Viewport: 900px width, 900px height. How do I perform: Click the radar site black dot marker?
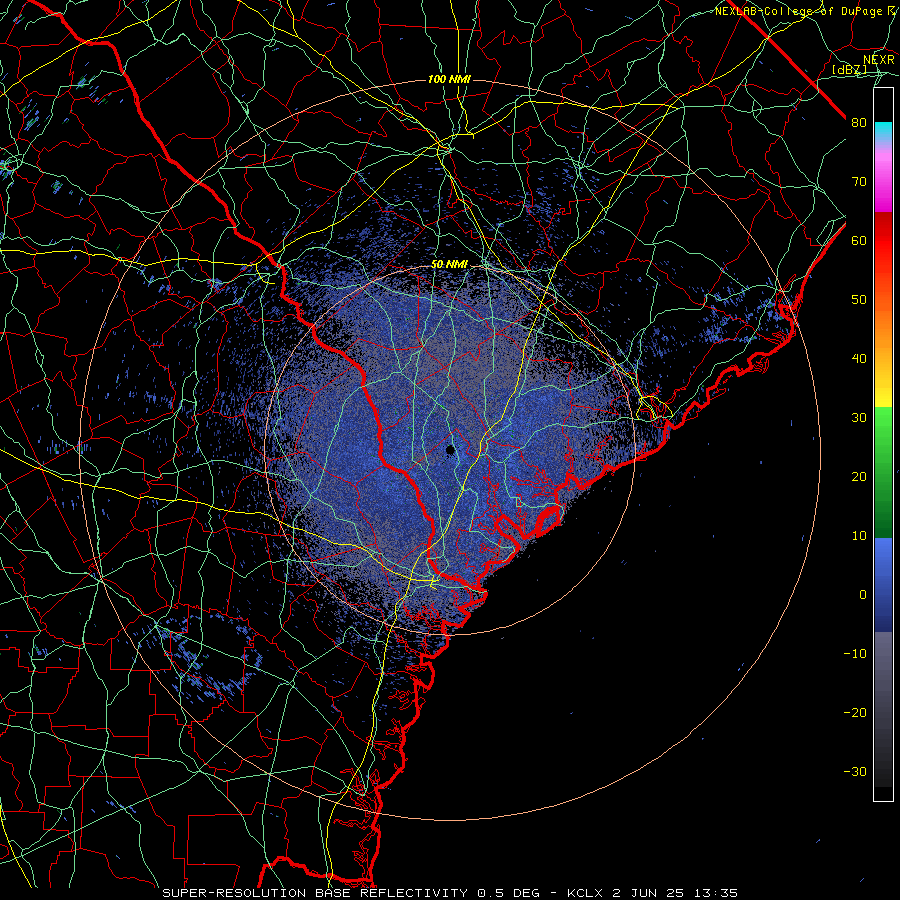451,450
